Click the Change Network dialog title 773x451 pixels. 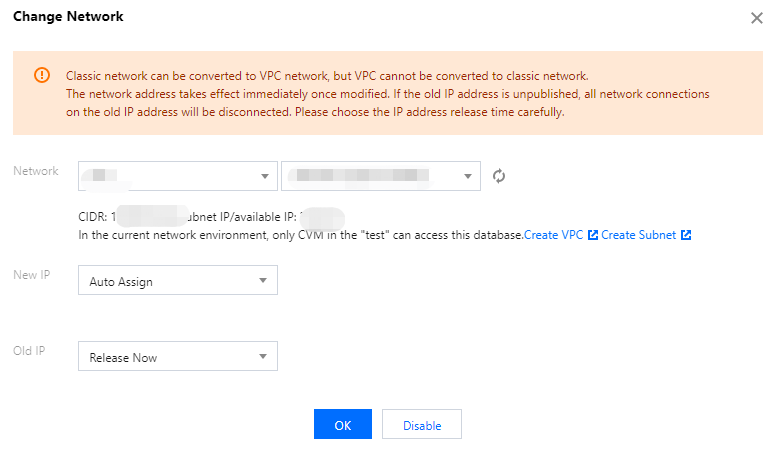pos(68,16)
